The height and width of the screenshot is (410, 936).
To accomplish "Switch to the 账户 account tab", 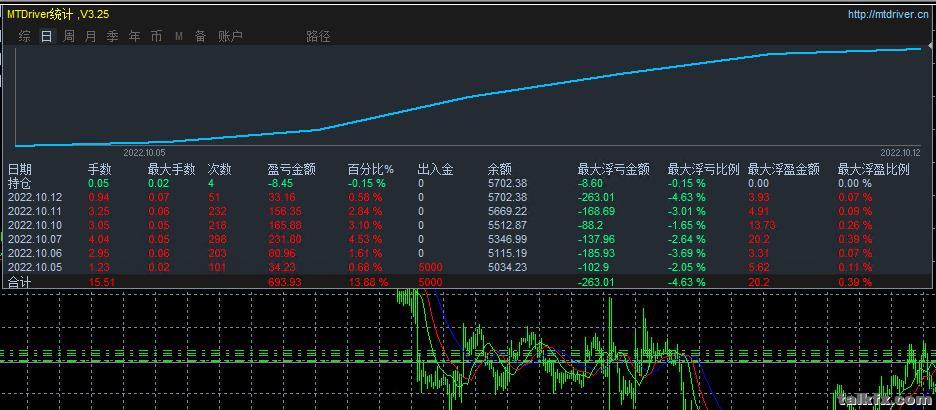I will (x=230, y=36).
